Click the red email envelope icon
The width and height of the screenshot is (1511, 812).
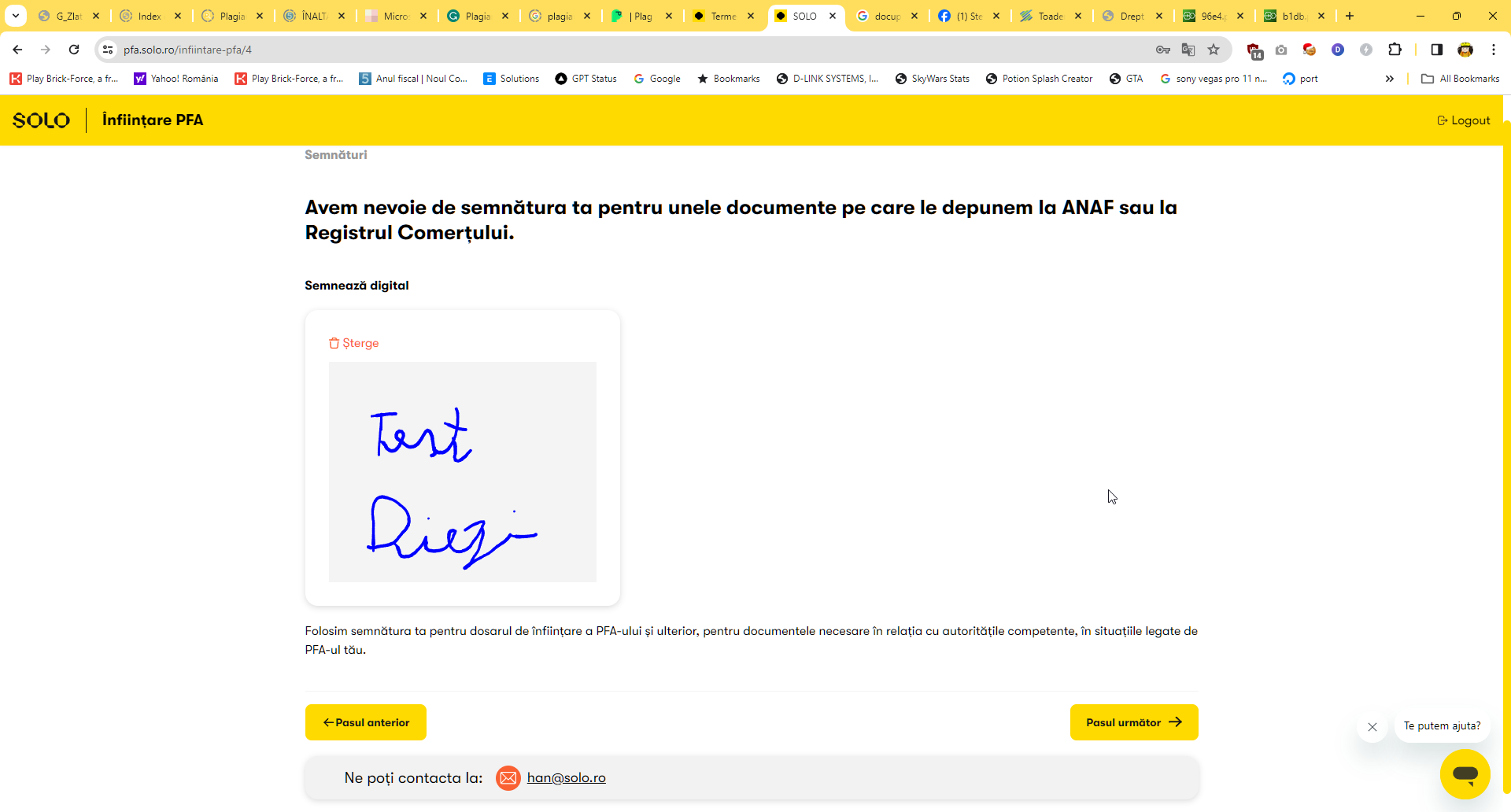(x=508, y=778)
